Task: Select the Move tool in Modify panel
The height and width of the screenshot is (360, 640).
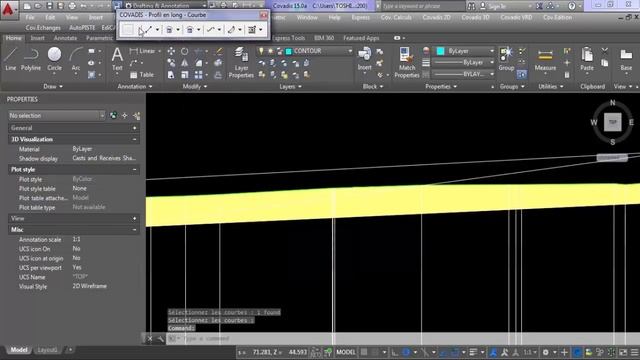Action: pyautogui.click(x=171, y=51)
